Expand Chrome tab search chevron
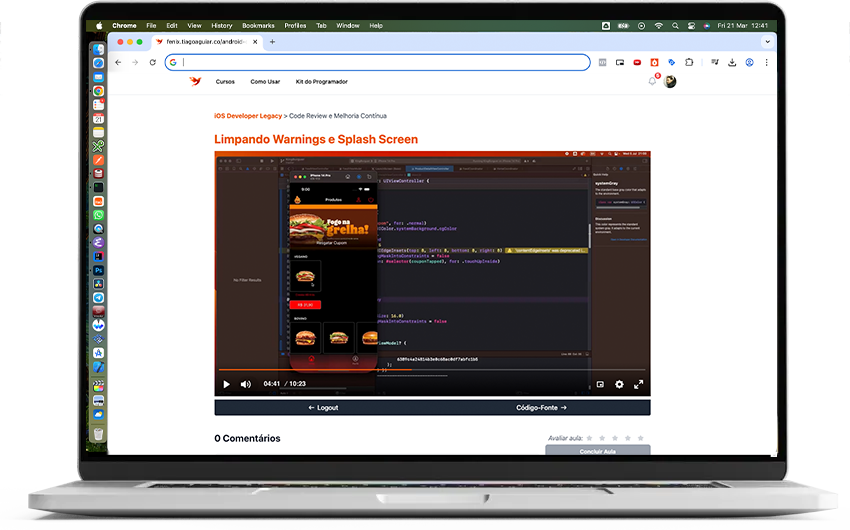This screenshot has width=850, height=530. click(768, 42)
